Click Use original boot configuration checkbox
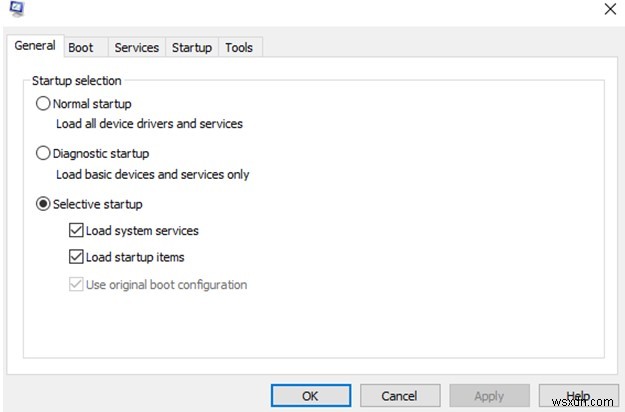The height and width of the screenshot is (412, 625). tap(77, 284)
